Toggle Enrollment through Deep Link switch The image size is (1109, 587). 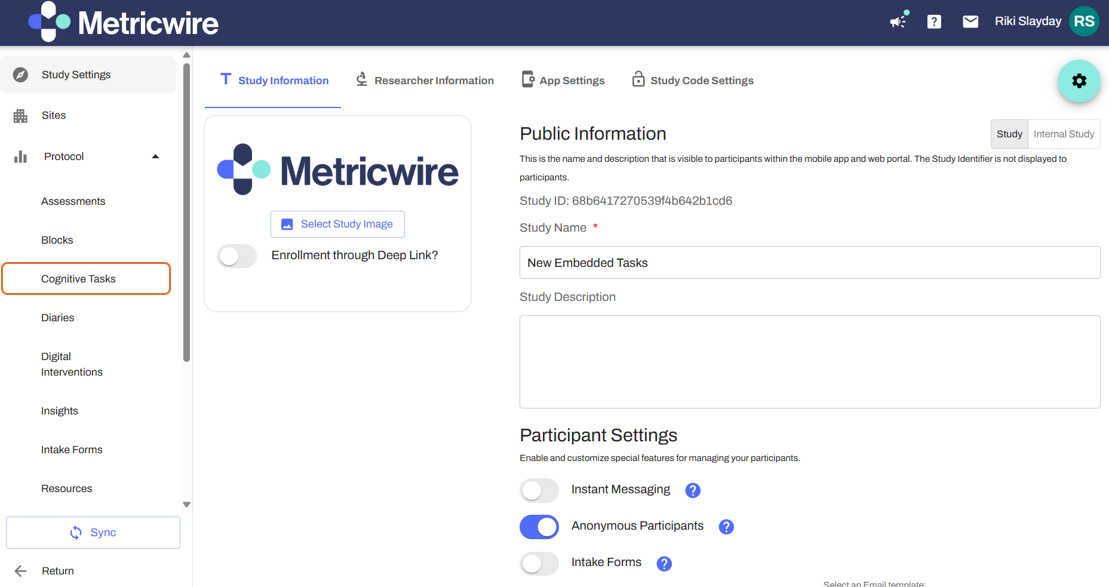pos(237,256)
